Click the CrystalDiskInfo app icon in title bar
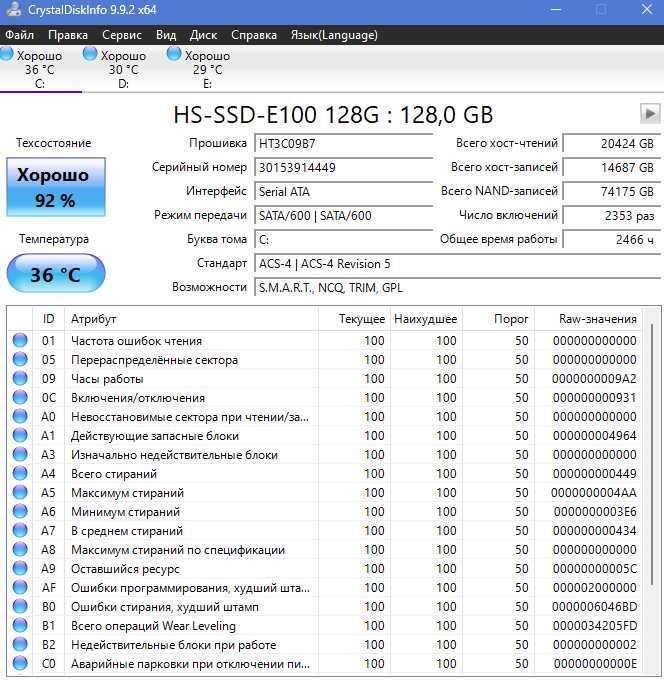664x683 pixels. (13, 10)
